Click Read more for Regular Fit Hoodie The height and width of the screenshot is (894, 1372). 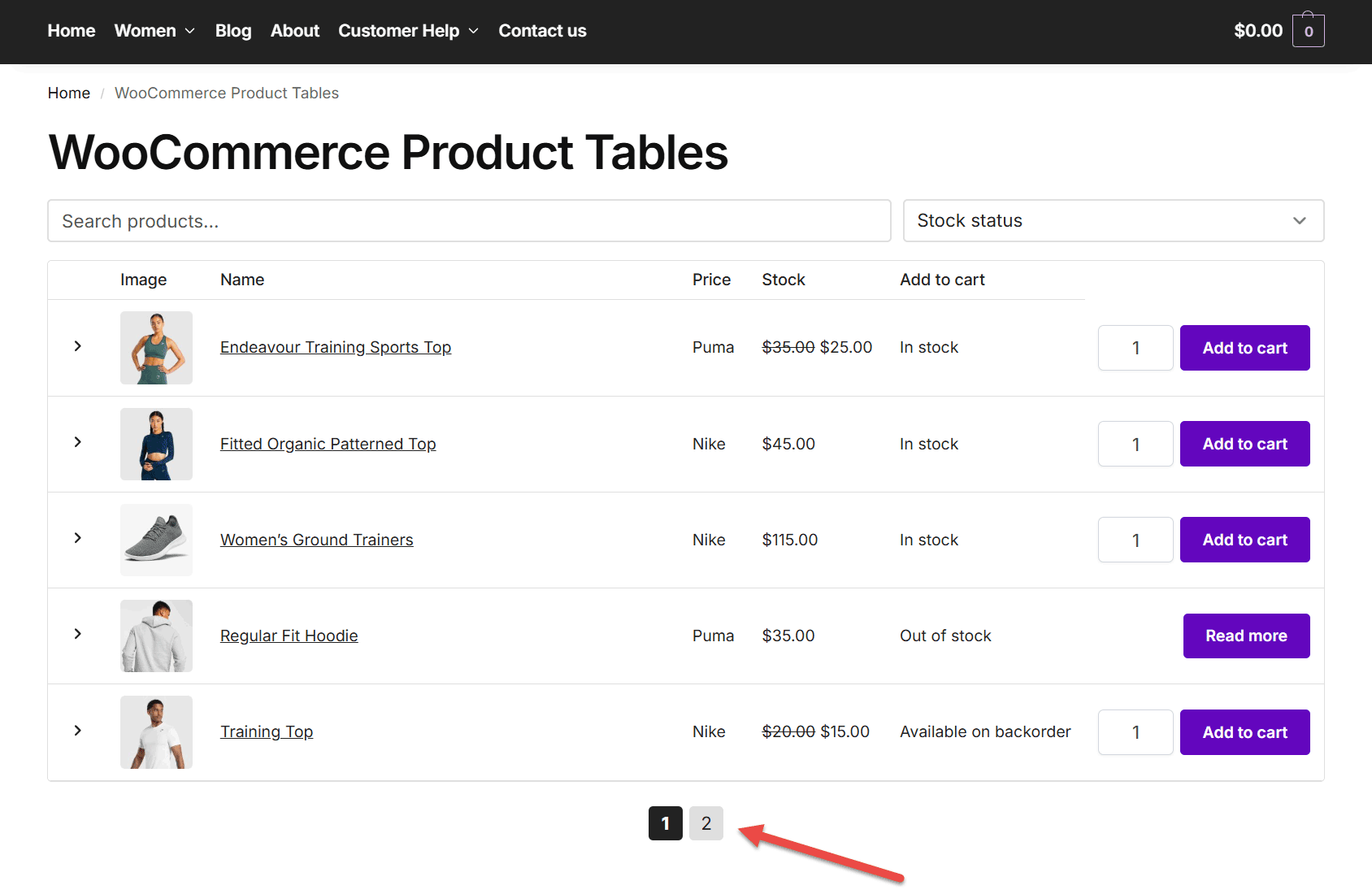point(1246,636)
